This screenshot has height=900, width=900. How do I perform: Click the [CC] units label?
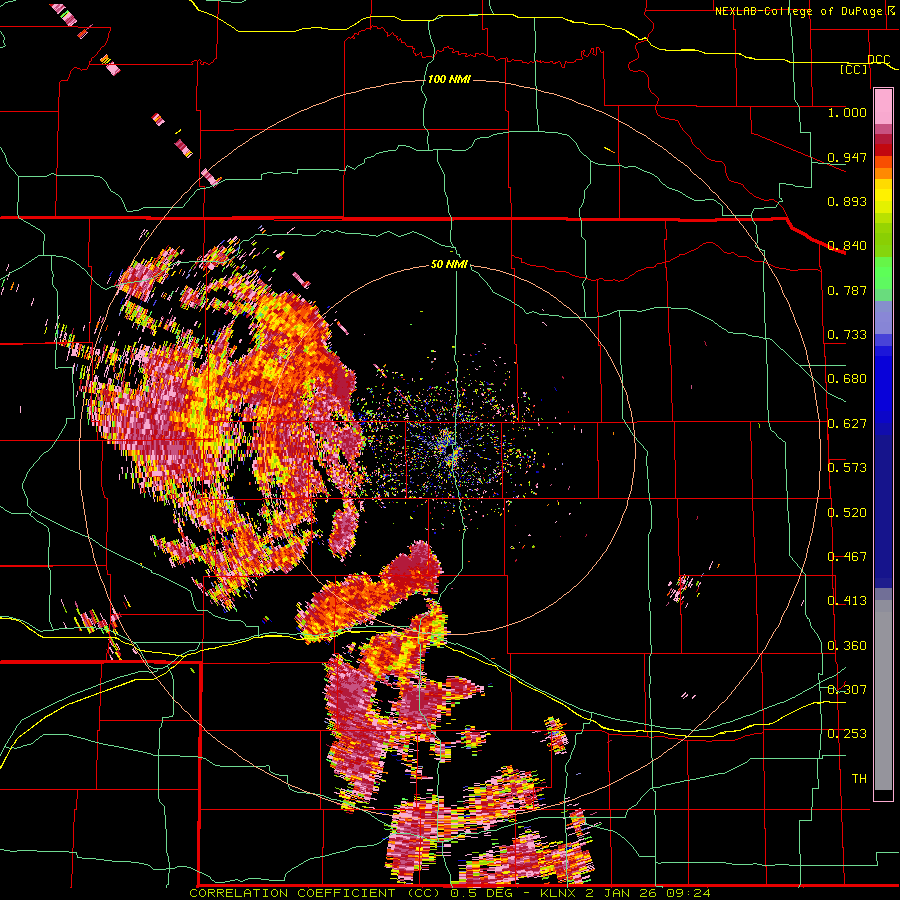click(853, 69)
